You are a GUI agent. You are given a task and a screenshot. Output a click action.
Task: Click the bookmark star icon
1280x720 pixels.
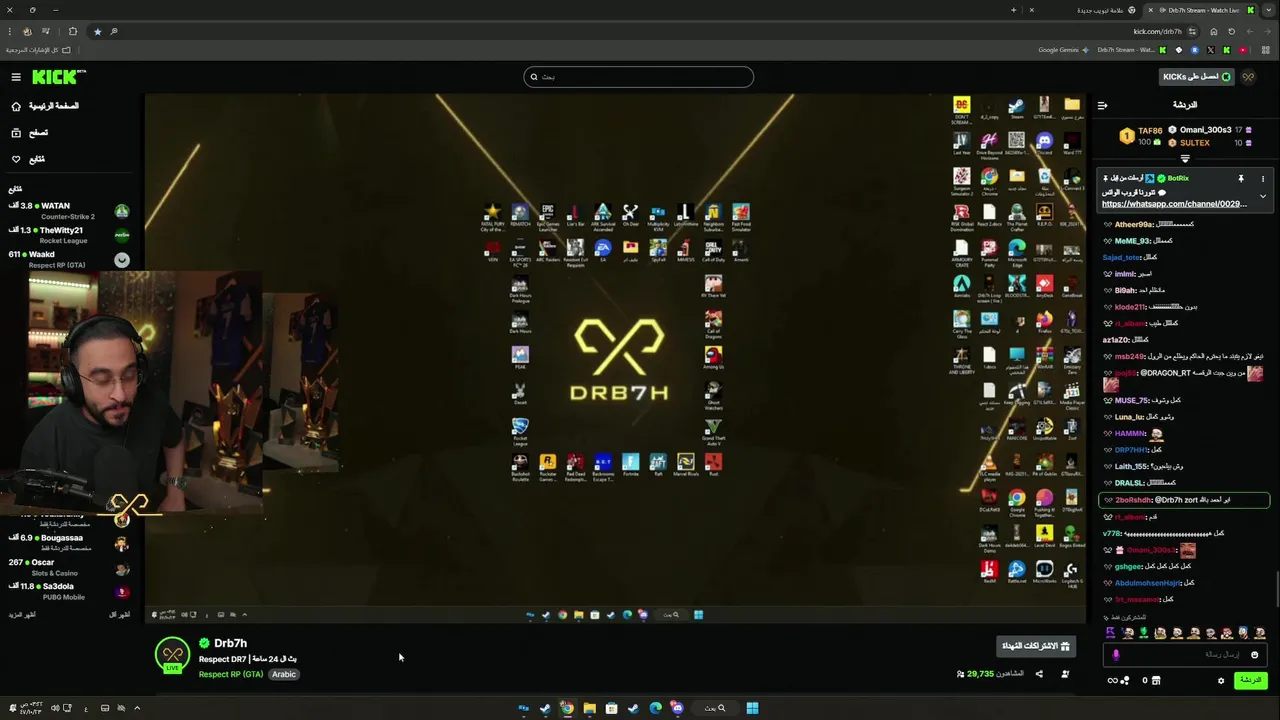(x=97, y=31)
